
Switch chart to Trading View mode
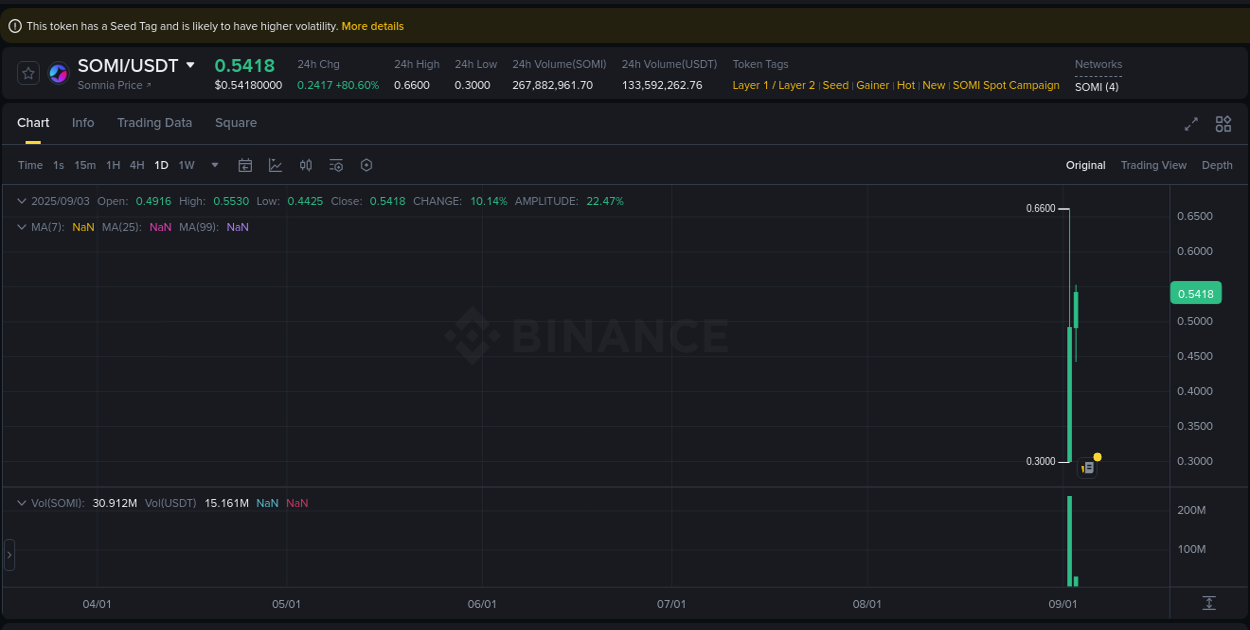click(1153, 165)
